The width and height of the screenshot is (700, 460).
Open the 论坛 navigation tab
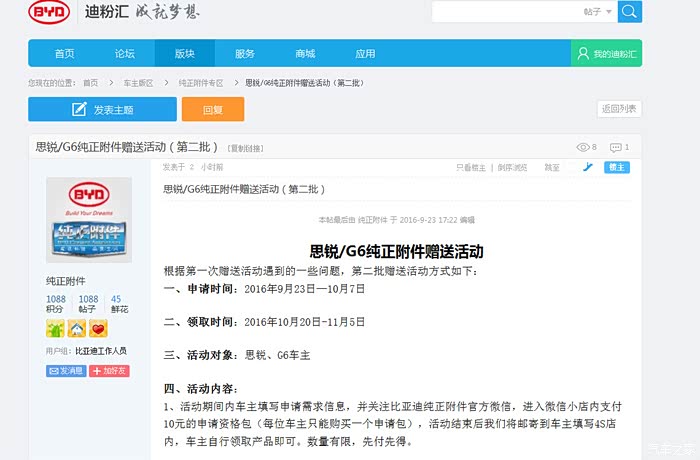pos(124,54)
